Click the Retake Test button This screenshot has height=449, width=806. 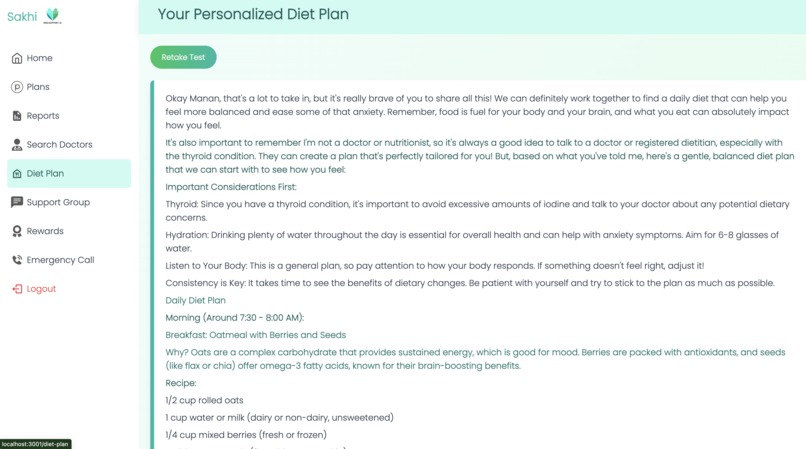point(183,57)
